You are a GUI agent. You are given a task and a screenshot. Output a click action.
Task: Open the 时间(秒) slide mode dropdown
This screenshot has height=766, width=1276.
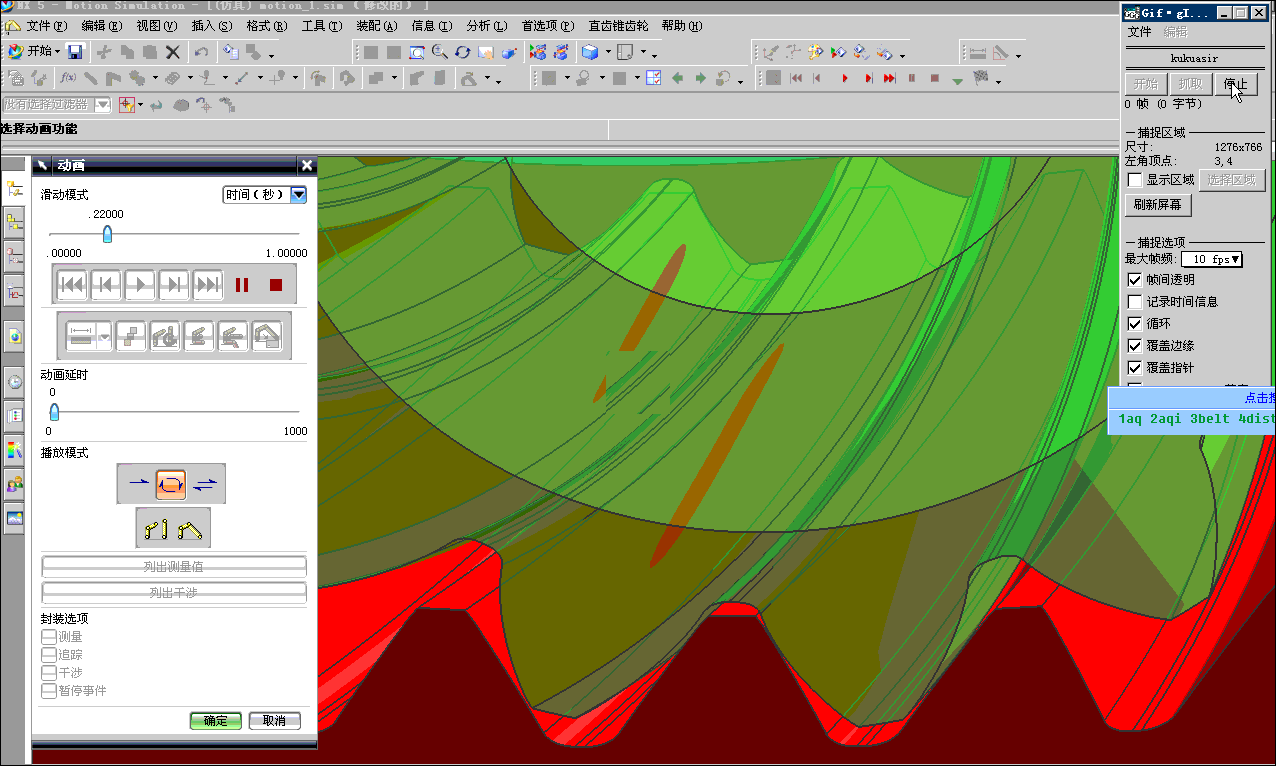click(x=298, y=195)
